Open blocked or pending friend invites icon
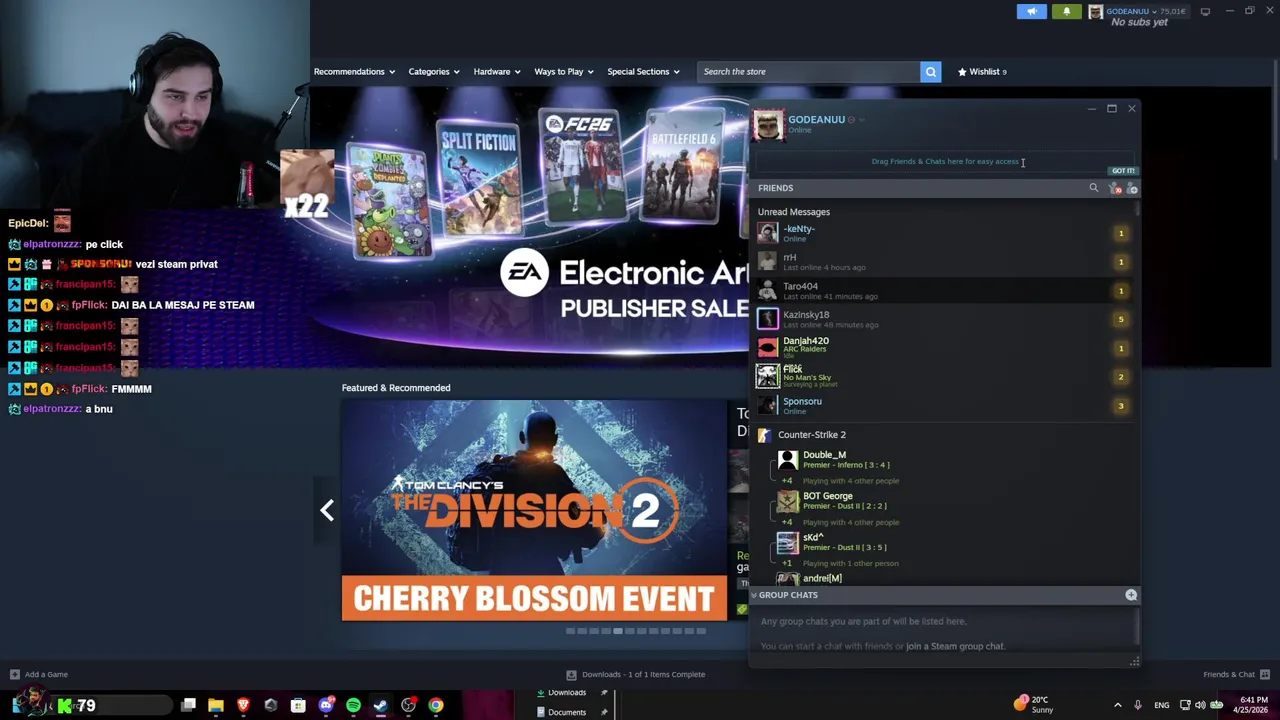 1114,188
